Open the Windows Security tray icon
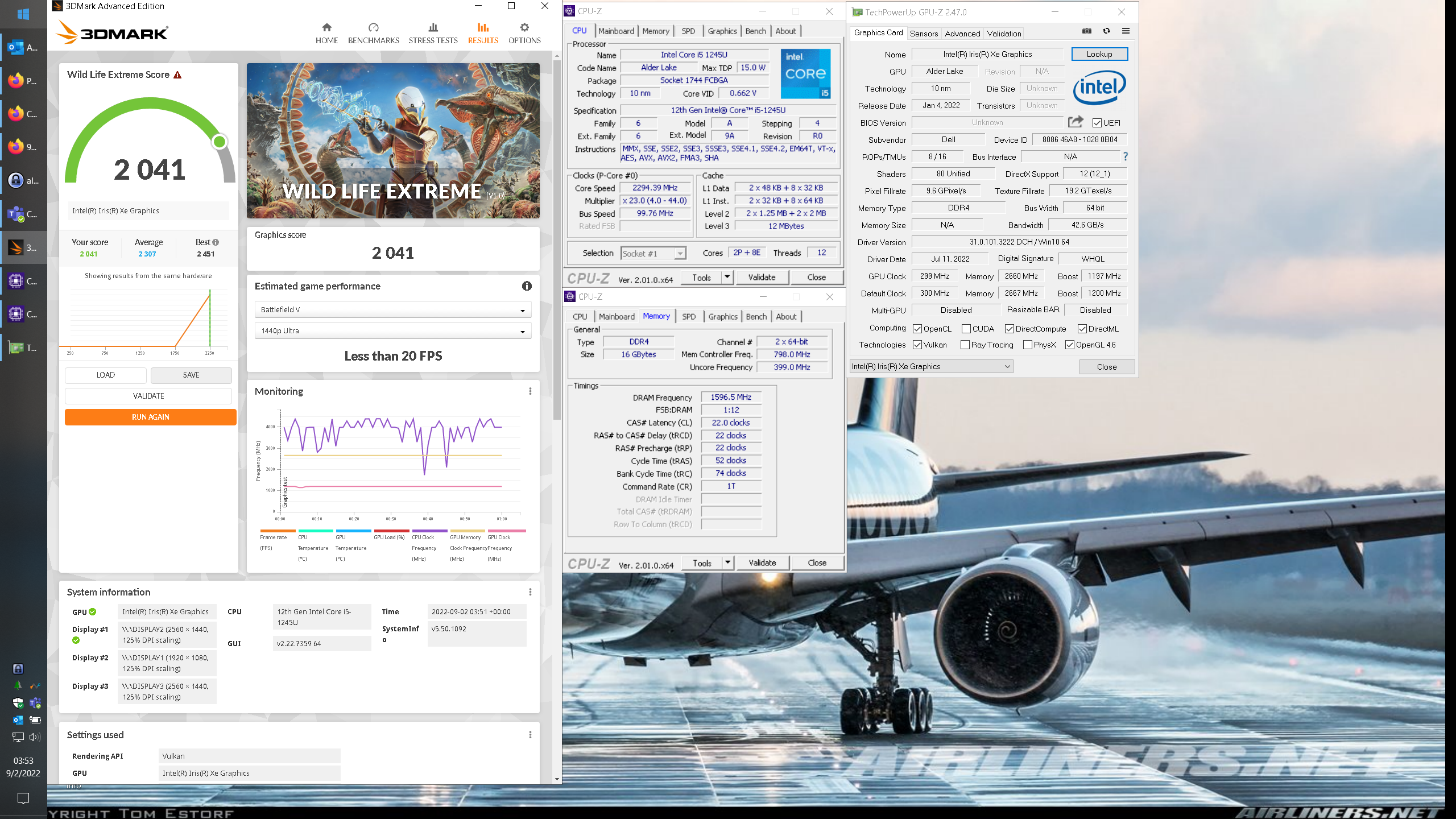Image resolution: width=1456 pixels, height=819 pixels. point(18,703)
